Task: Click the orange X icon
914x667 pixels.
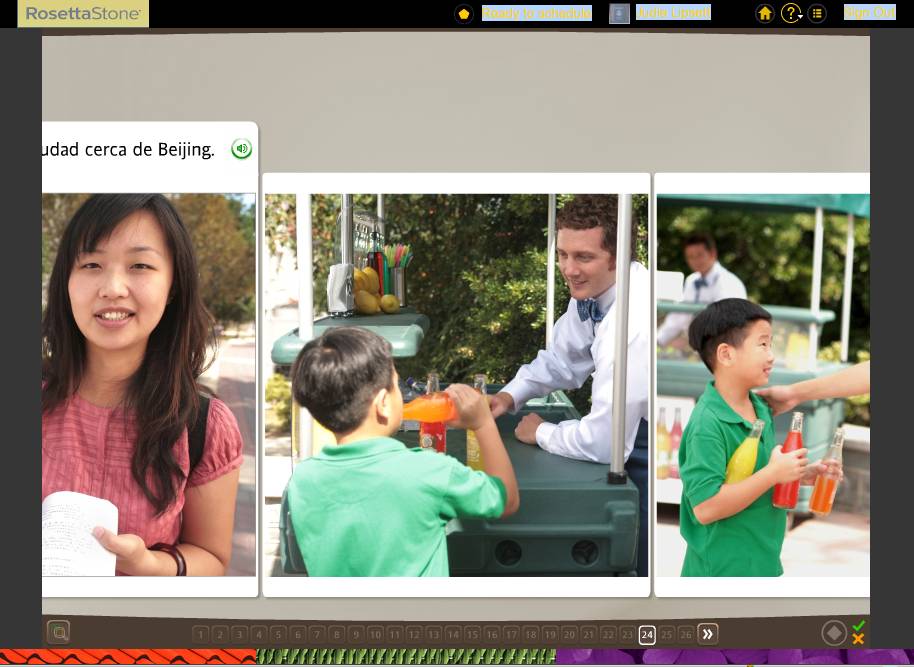Action: [x=858, y=639]
